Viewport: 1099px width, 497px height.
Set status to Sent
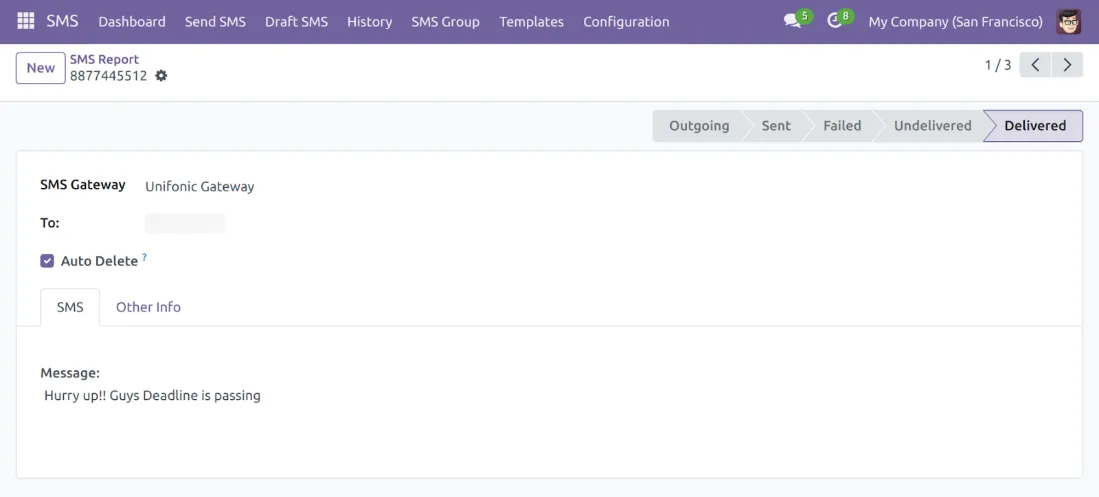tap(776, 125)
